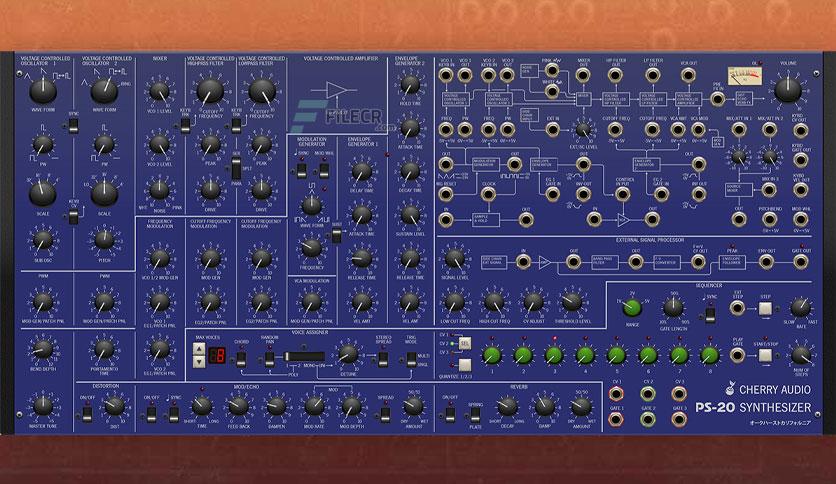Click the EG 1 GATE IN jack
This screenshot has width=836, height=484.
[x=552, y=194]
